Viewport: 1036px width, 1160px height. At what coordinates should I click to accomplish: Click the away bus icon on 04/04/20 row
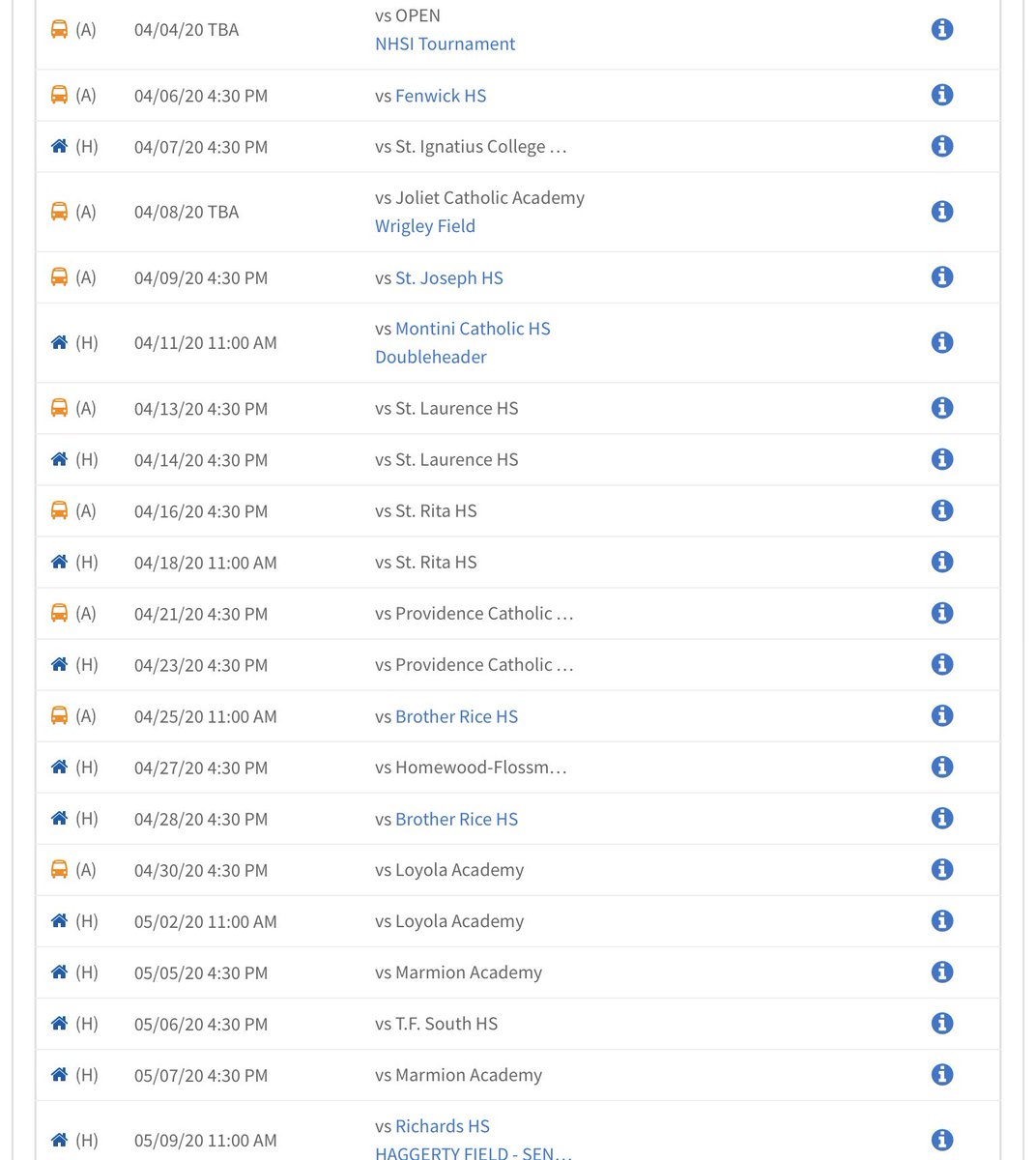coord(59,30)
